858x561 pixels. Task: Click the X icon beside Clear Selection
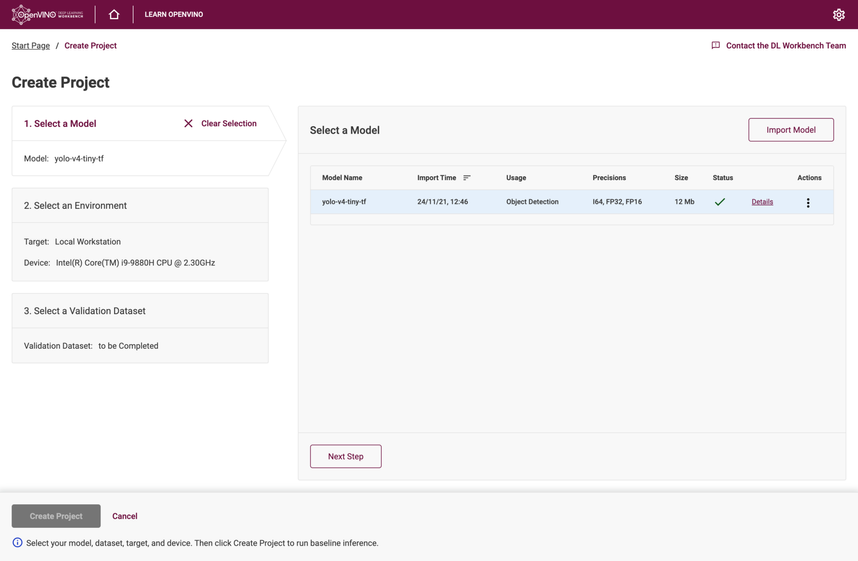(x=188, y=124)
